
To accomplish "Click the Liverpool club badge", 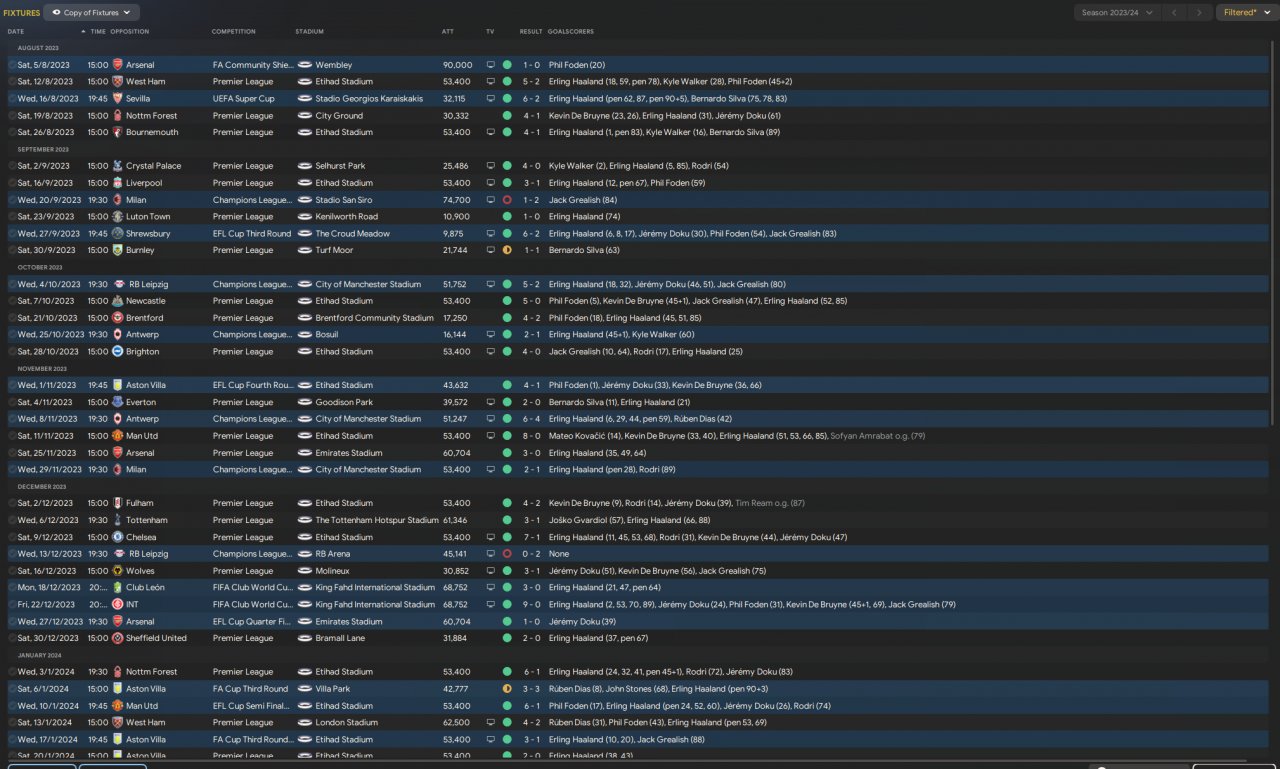I will (117, 183).
